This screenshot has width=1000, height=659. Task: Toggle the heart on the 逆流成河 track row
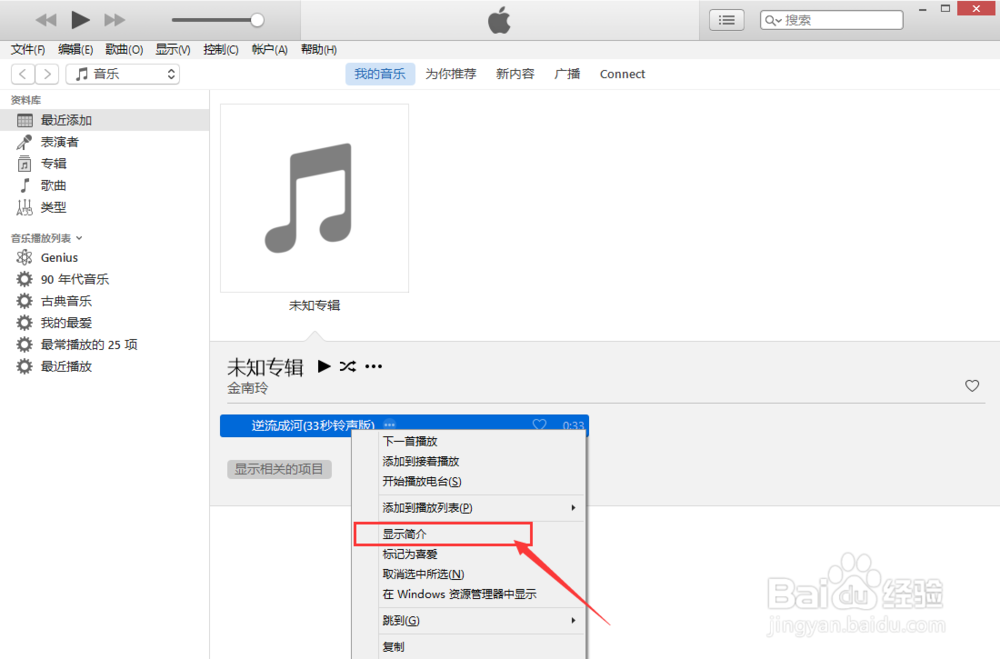(539, 425)
